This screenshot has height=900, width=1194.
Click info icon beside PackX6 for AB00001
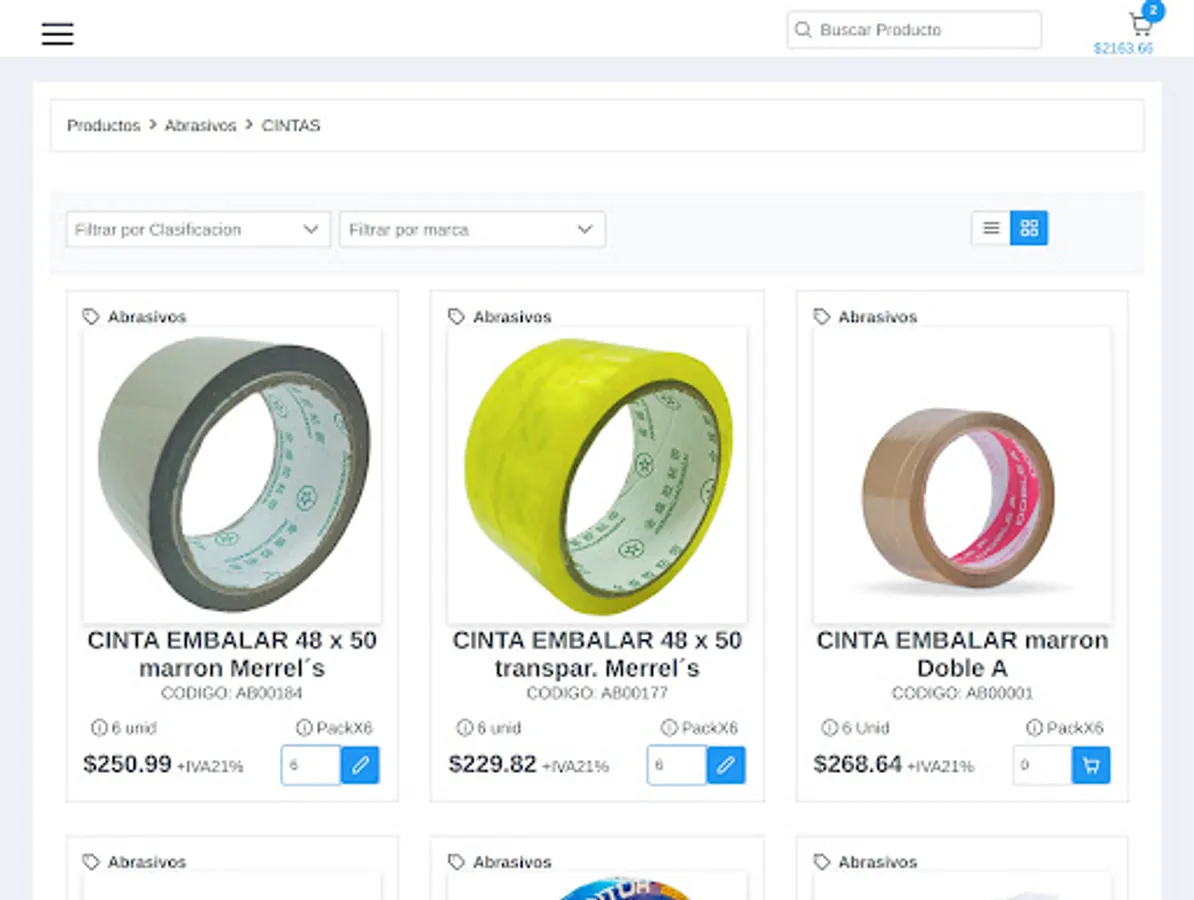tap(1034, 728)
